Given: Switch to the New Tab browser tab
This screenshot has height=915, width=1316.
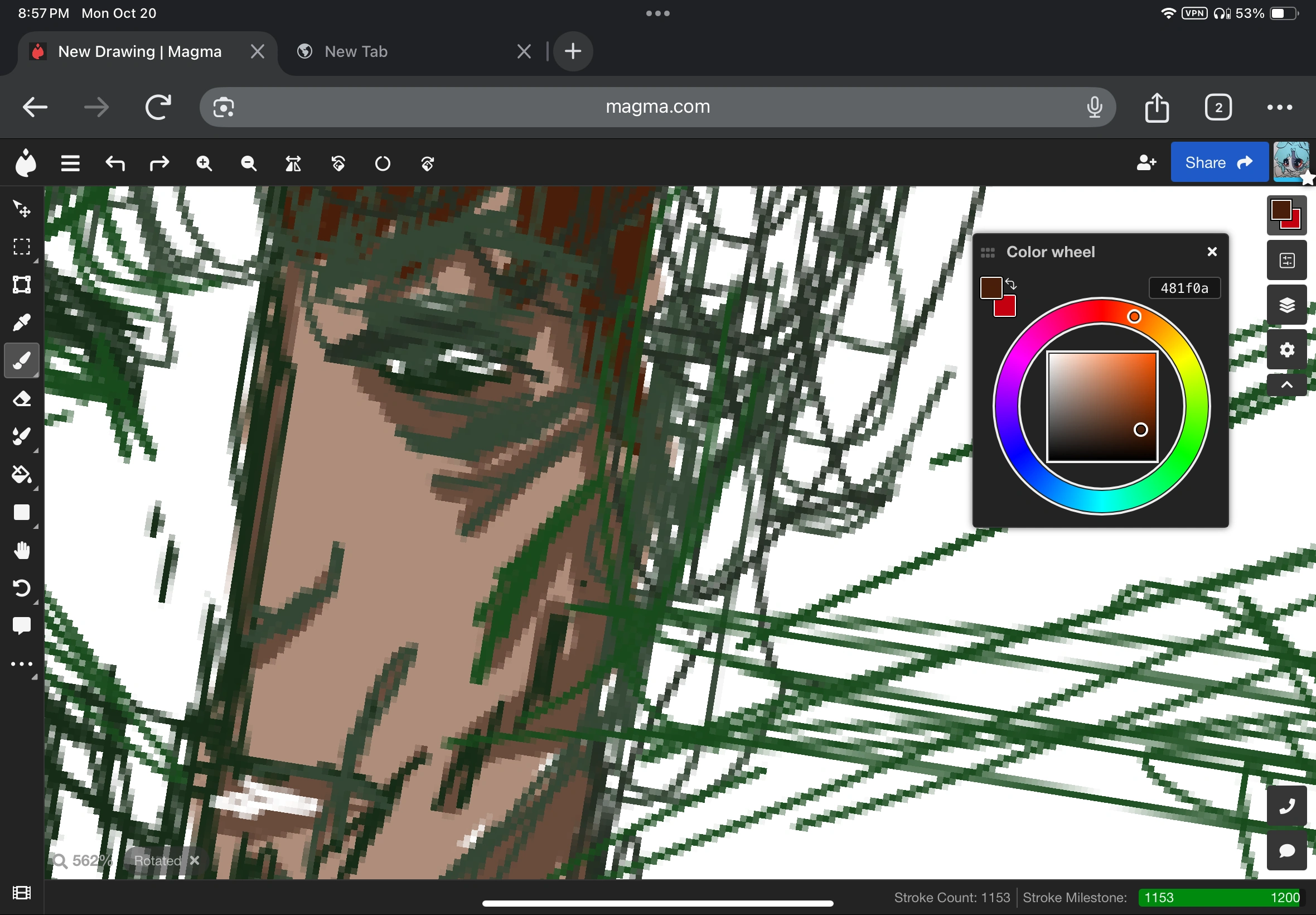Looking at the screenshot, I should 355,51.
